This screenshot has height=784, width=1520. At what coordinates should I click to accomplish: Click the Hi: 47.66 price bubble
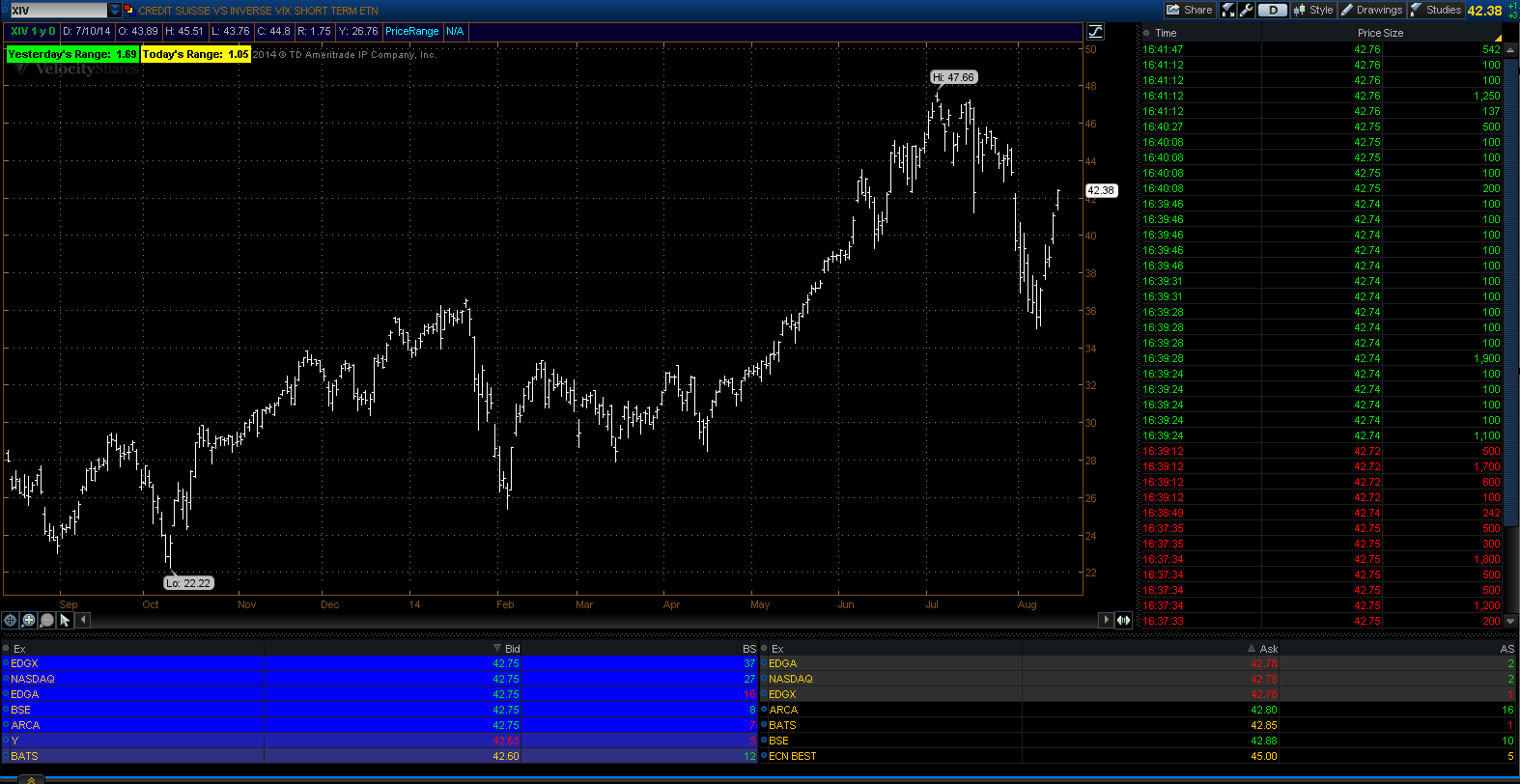[954, 77]
